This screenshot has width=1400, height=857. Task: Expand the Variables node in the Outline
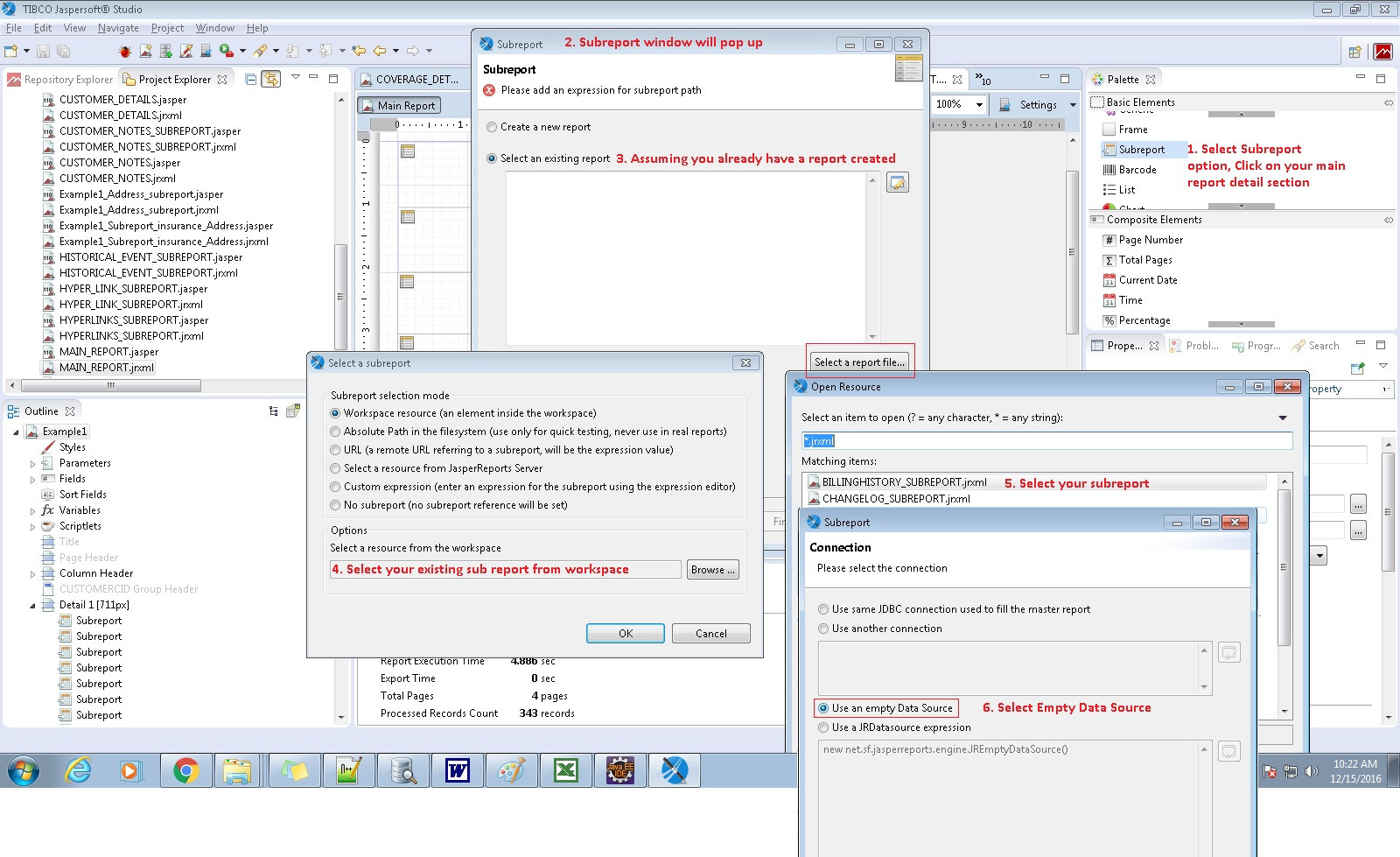(33, 511)
